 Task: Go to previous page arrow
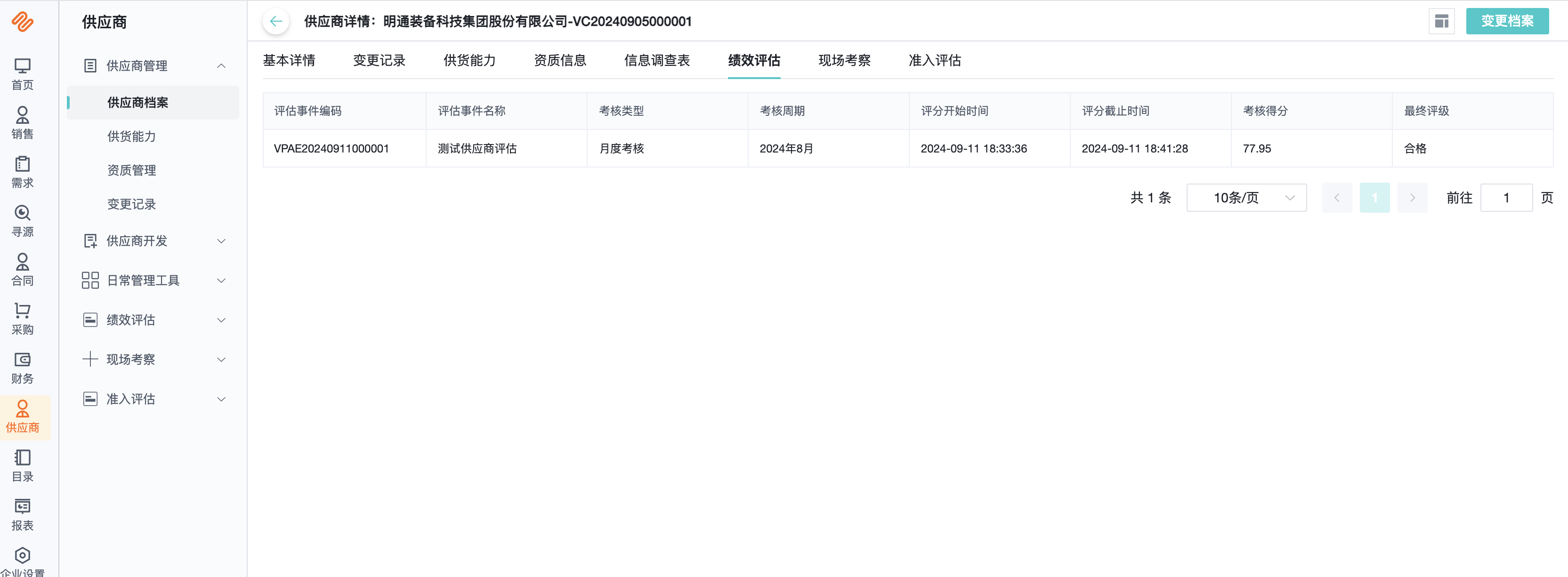pos(1337,198)
